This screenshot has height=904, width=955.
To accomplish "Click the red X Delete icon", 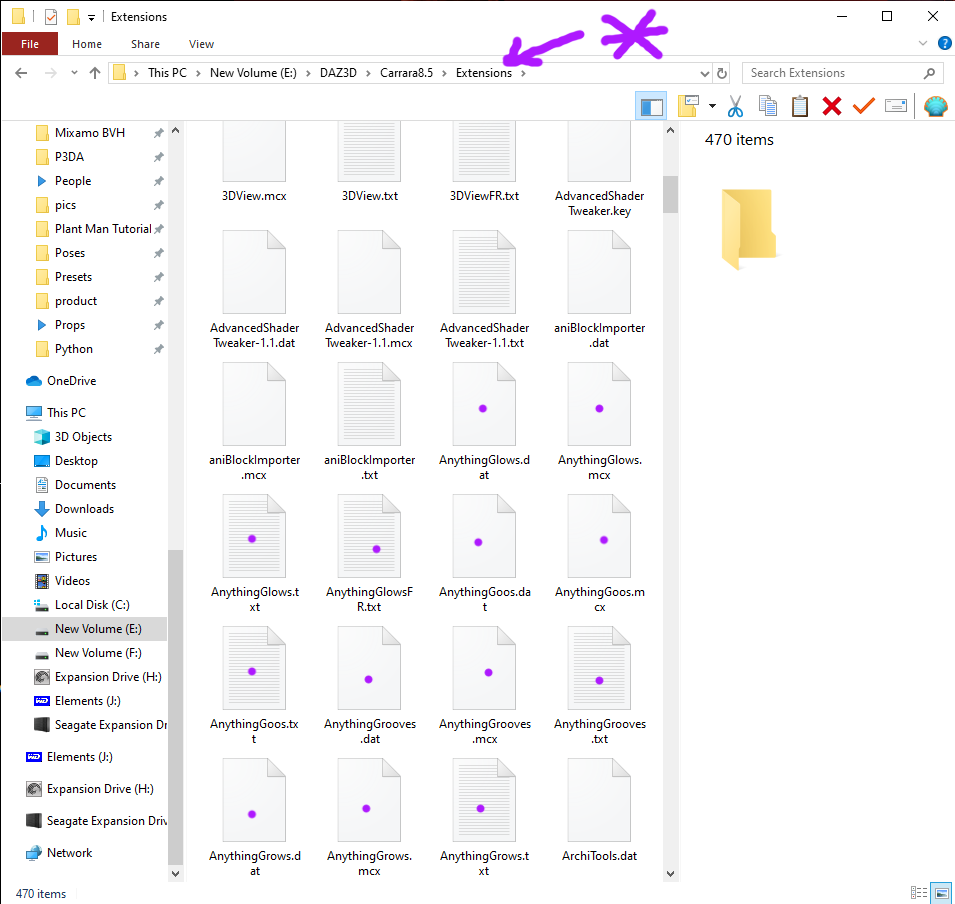I will (831, 106).
